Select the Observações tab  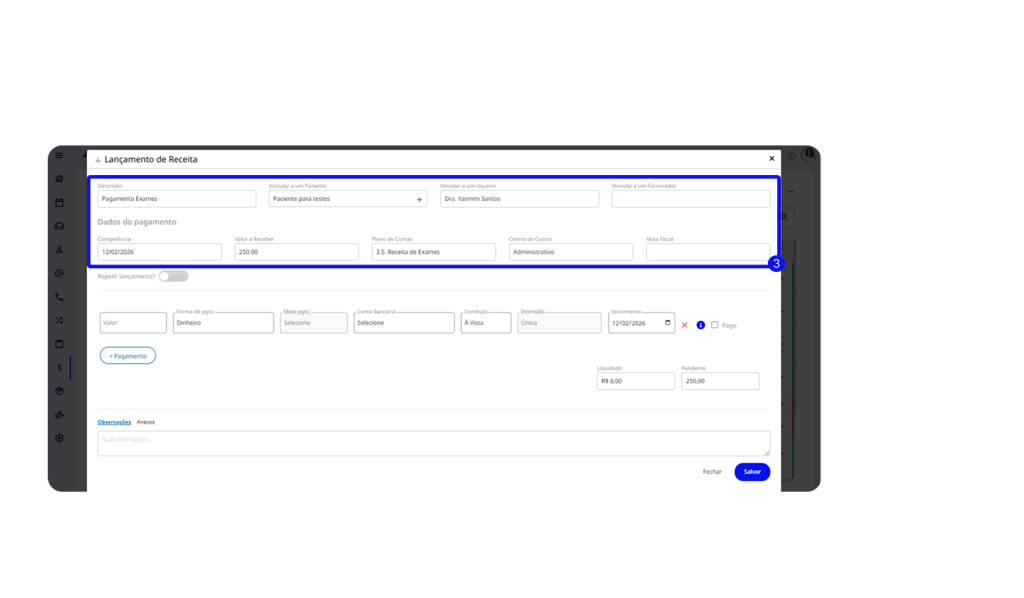114,422
